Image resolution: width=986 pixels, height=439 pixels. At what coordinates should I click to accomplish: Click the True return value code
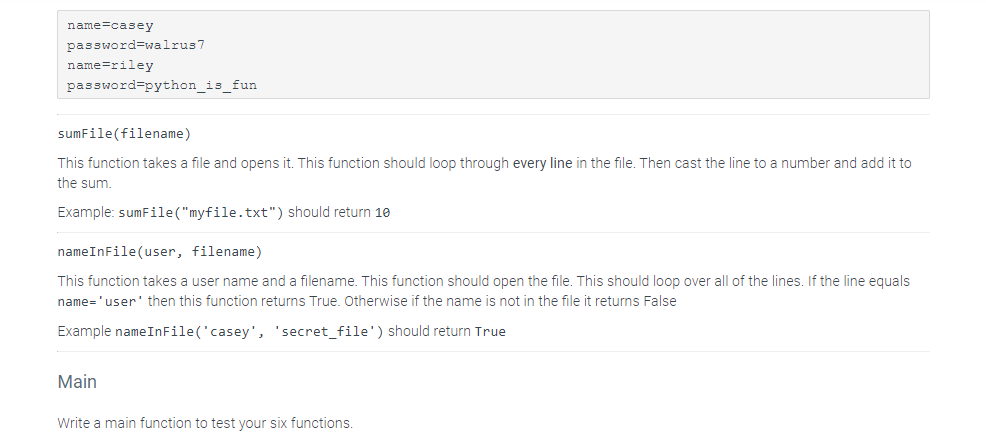point(490,332)
